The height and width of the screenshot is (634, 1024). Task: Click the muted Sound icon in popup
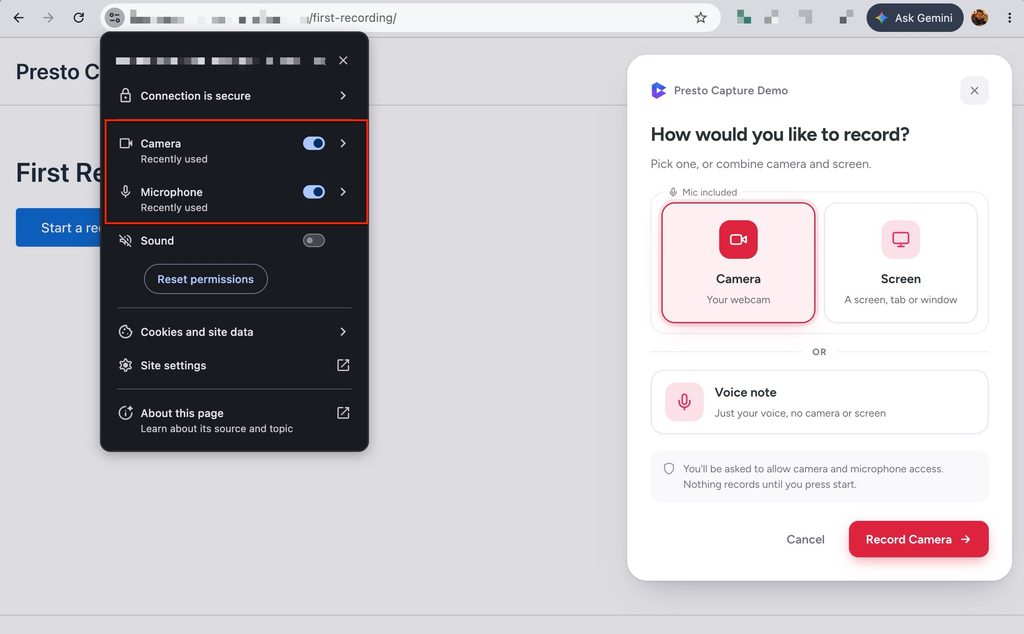(x=125, y=240)
